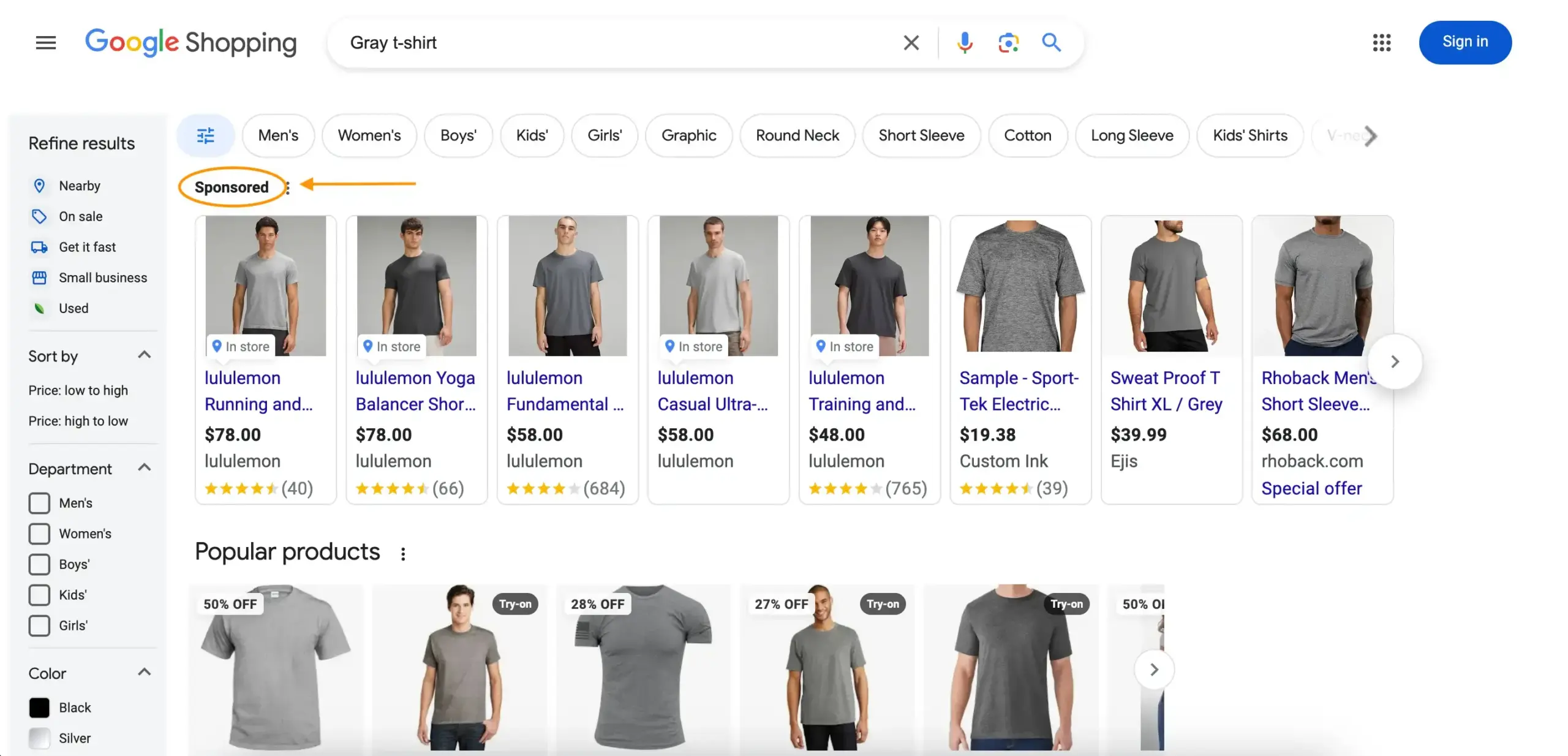
Task: Click the On sale tag icon
Action: point(39,216)
